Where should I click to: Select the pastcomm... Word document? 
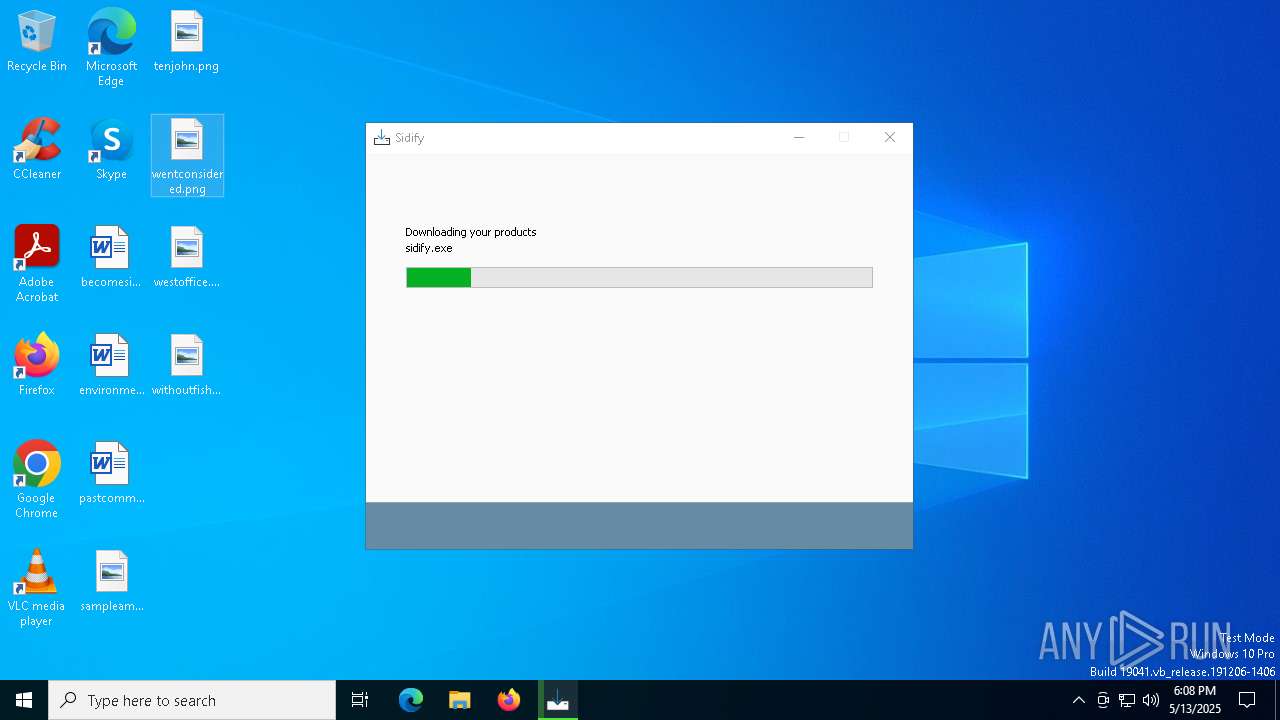click(111, 474)
